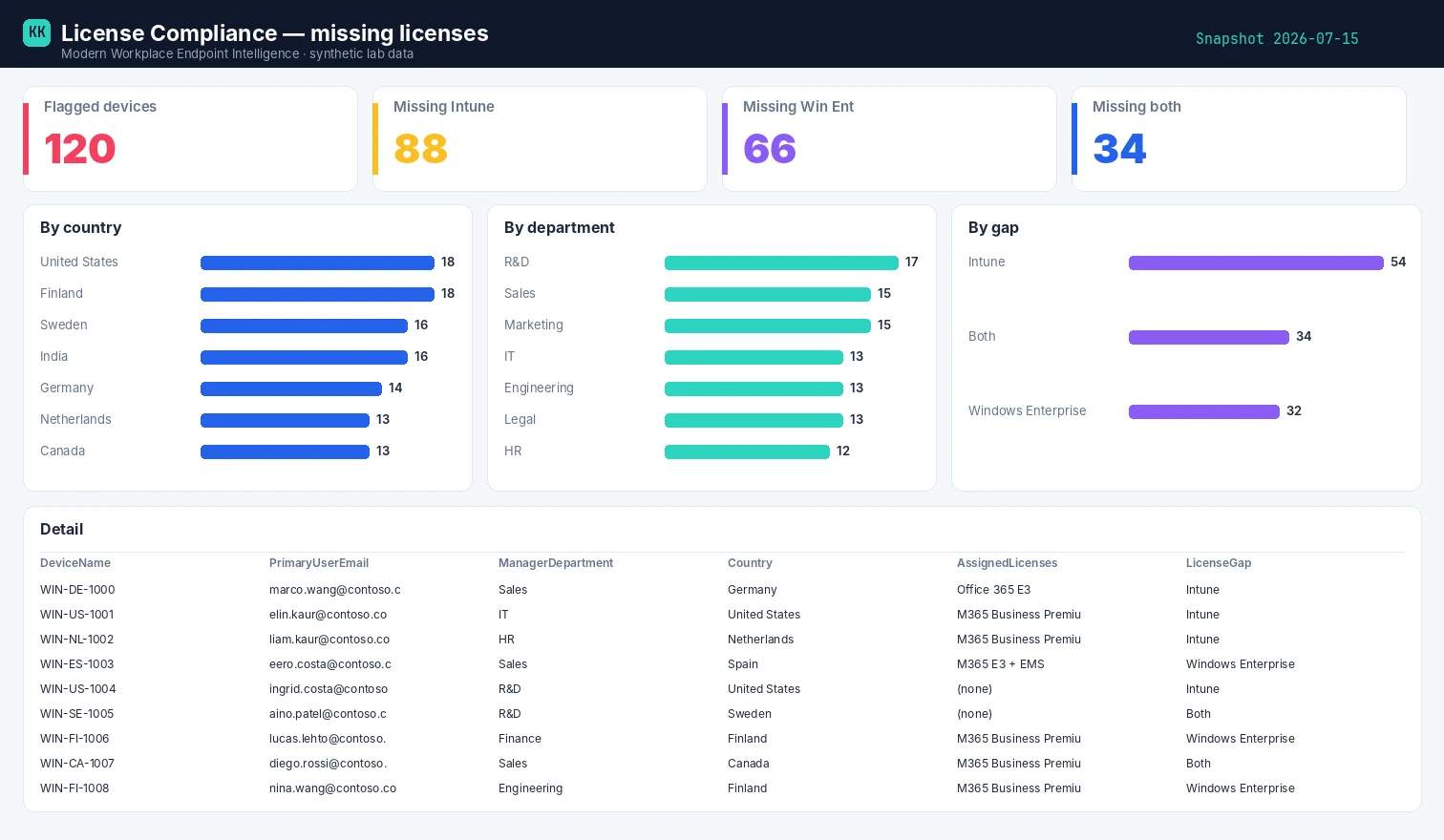Click the Legal bar in By department
The image size is (1444, 840).
tap(754, 420)
